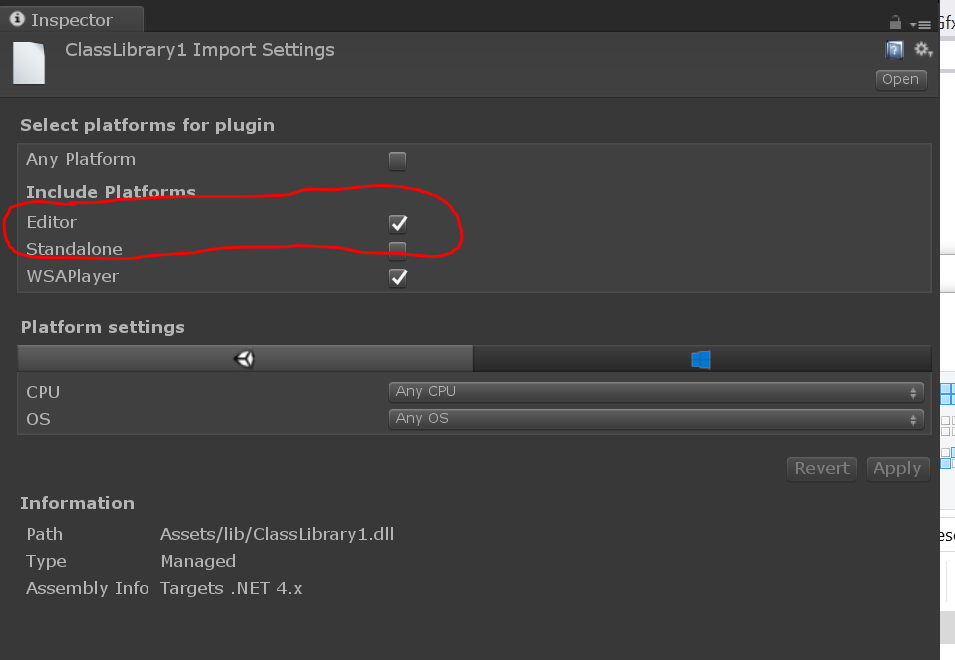Uncheck the WSAPlayer checkbox
Screen dimensions: 955x660
[398, 277]
